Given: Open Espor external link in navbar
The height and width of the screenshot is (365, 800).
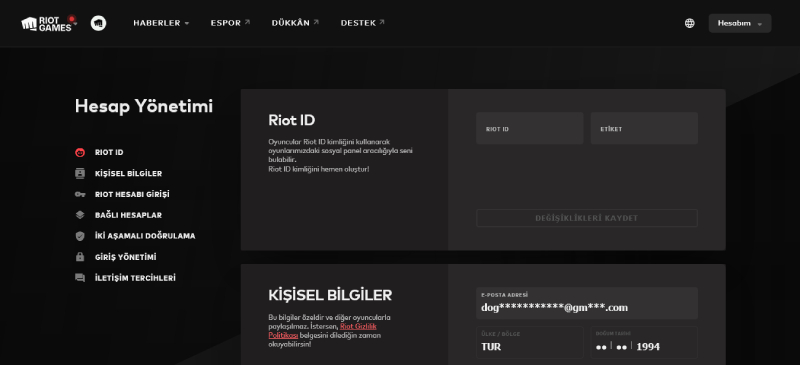Looking at the screenshot, I should click(x=230, y=23).
